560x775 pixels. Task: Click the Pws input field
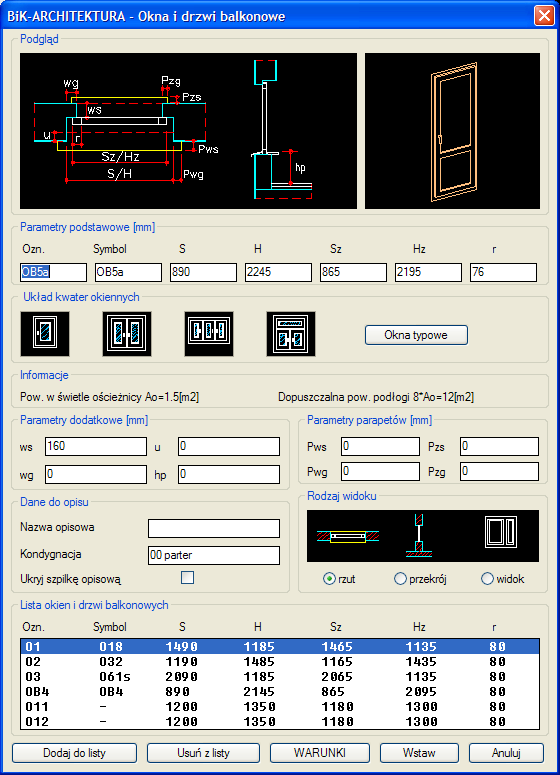pos(380,446)
